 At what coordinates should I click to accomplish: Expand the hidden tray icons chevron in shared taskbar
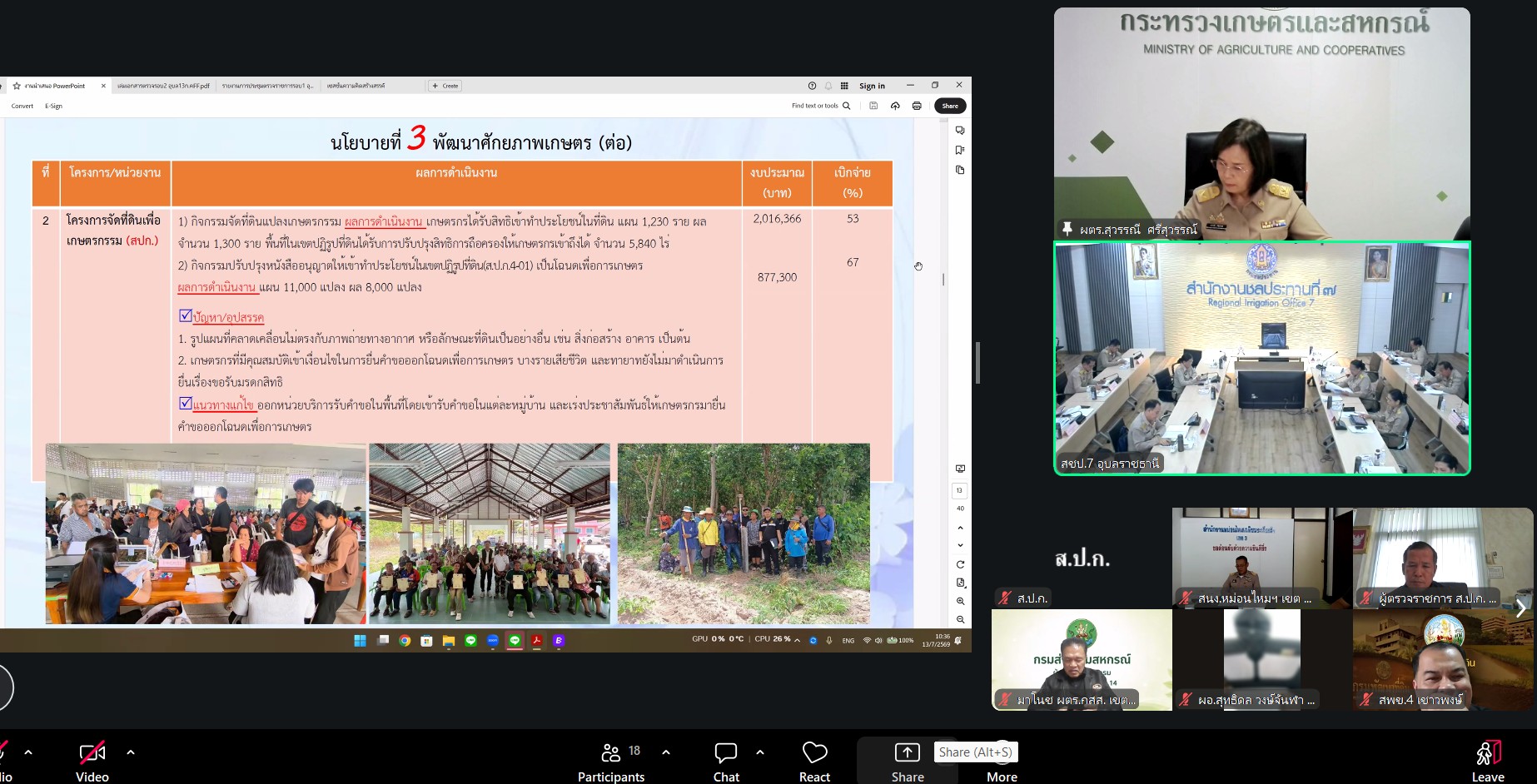pos(797,640)
